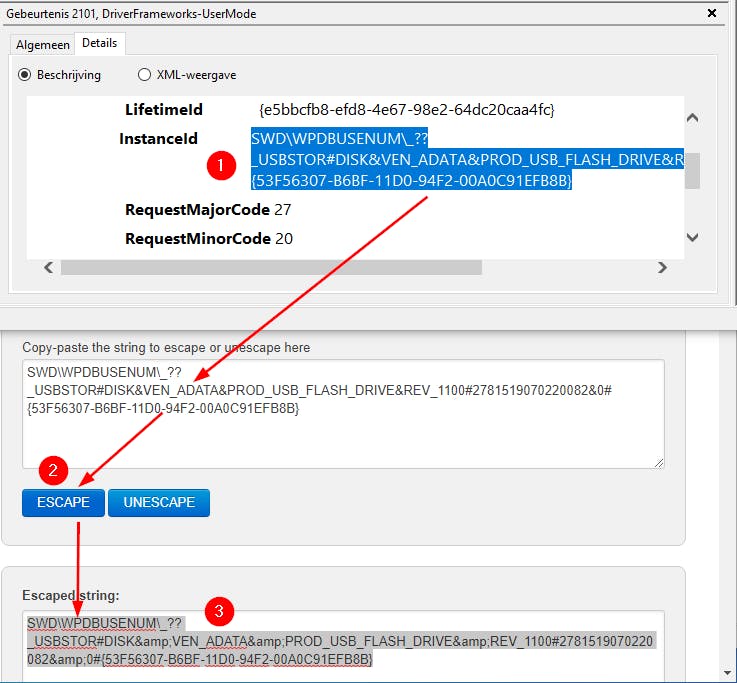Click the horizontal scrollbar thumb in details
This screenshot has width=737, height=683.
(x=271, y=267)
